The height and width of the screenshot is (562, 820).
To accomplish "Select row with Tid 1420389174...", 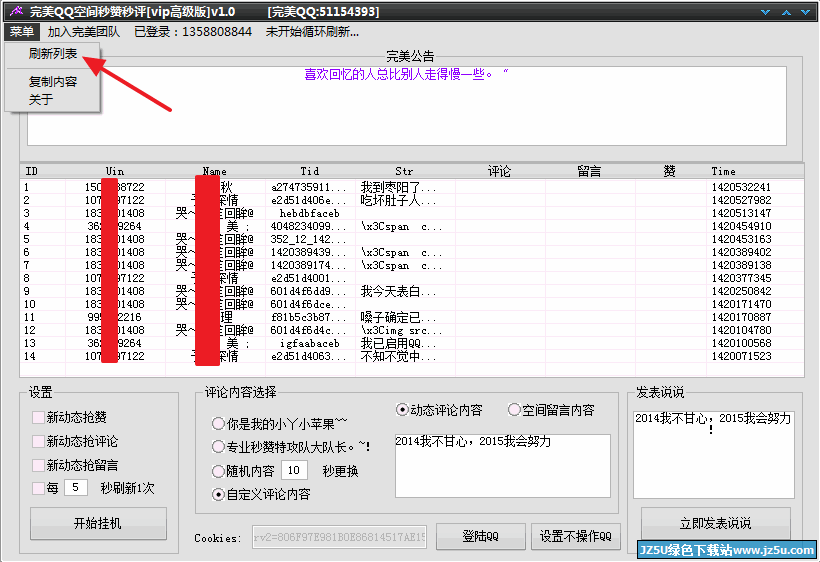I will pos(412,265).
